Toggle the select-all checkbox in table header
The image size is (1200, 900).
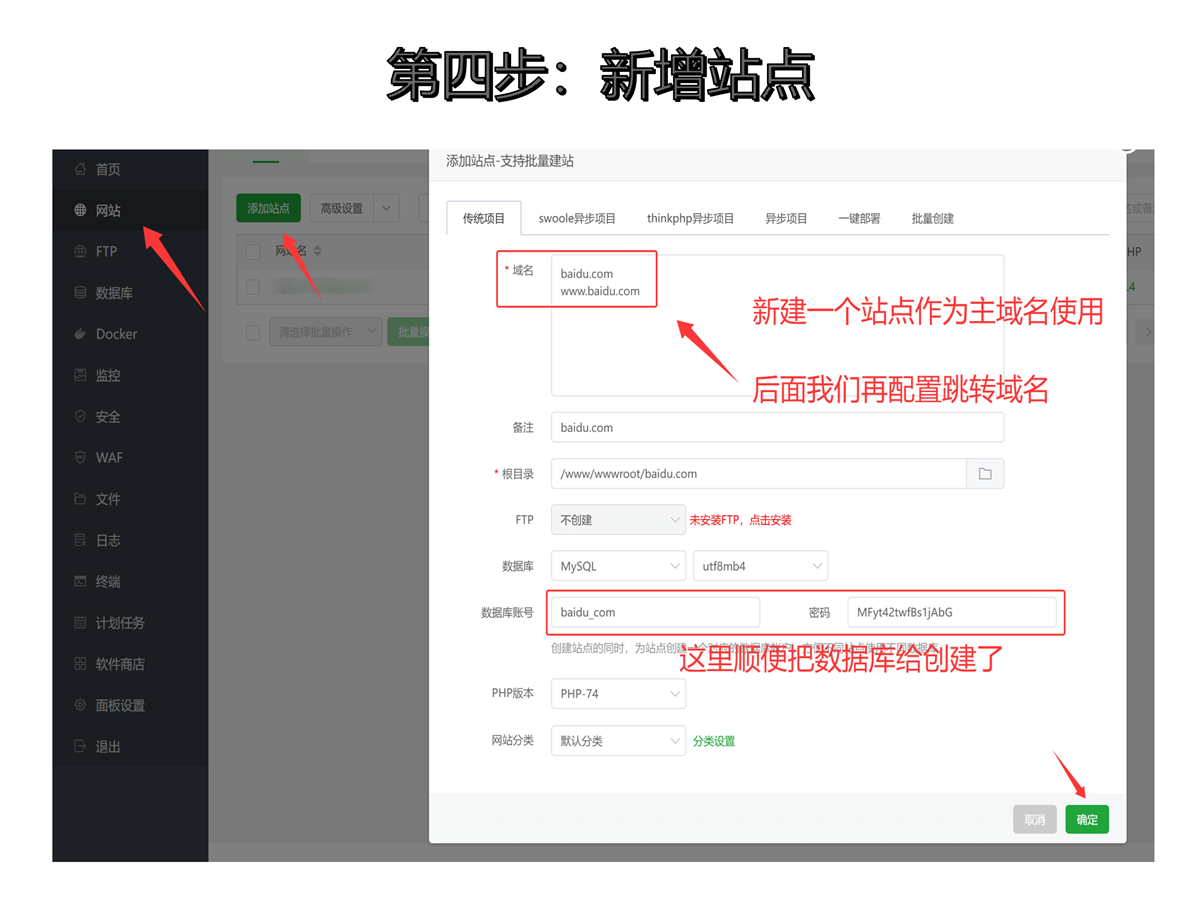point(253,251)
